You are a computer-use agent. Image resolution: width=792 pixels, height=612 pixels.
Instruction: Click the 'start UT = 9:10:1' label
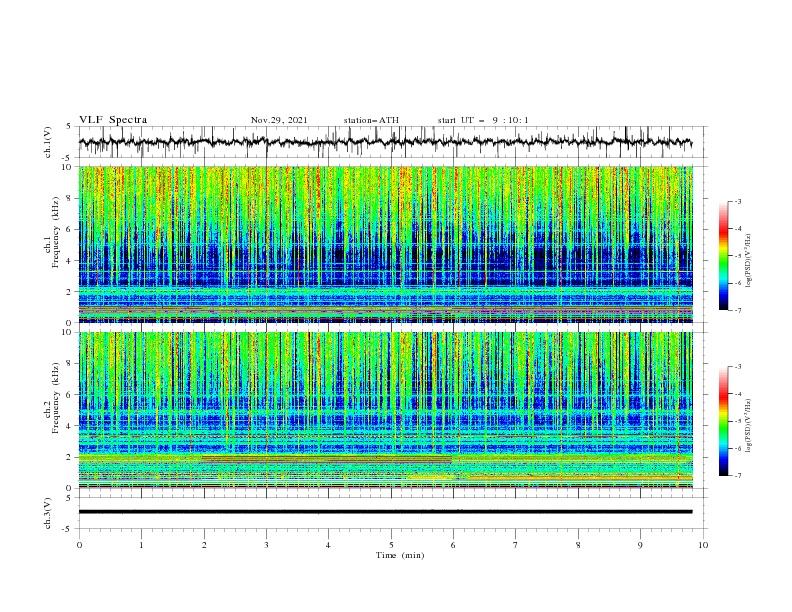coord(483,120)
